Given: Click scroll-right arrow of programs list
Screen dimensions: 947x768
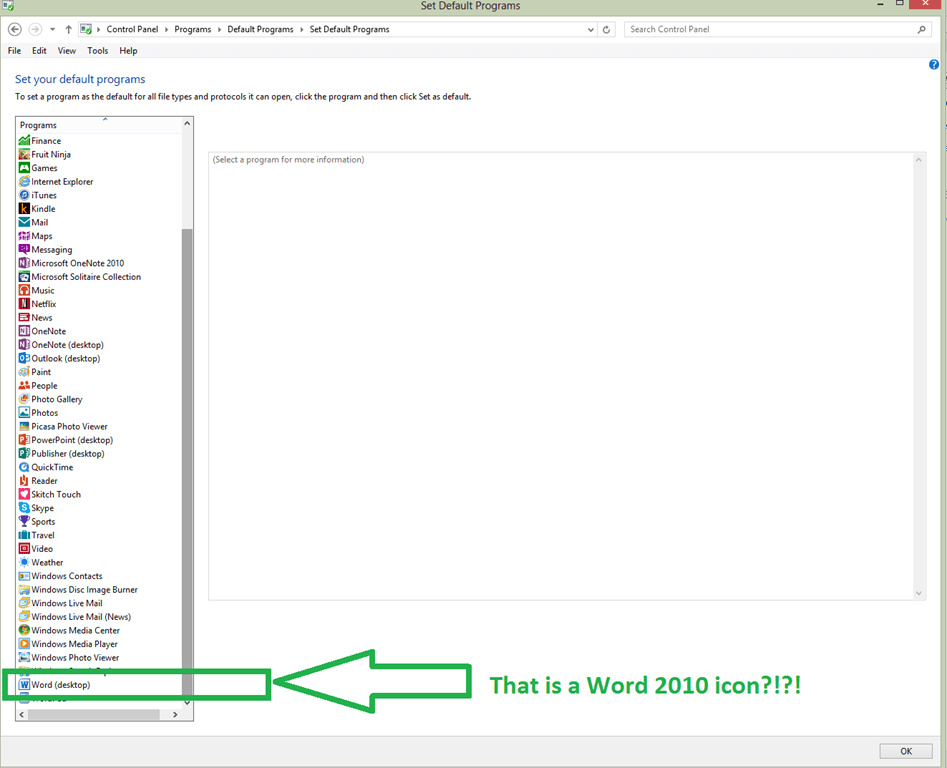Looking at the screenshot, I should [175, 715].
